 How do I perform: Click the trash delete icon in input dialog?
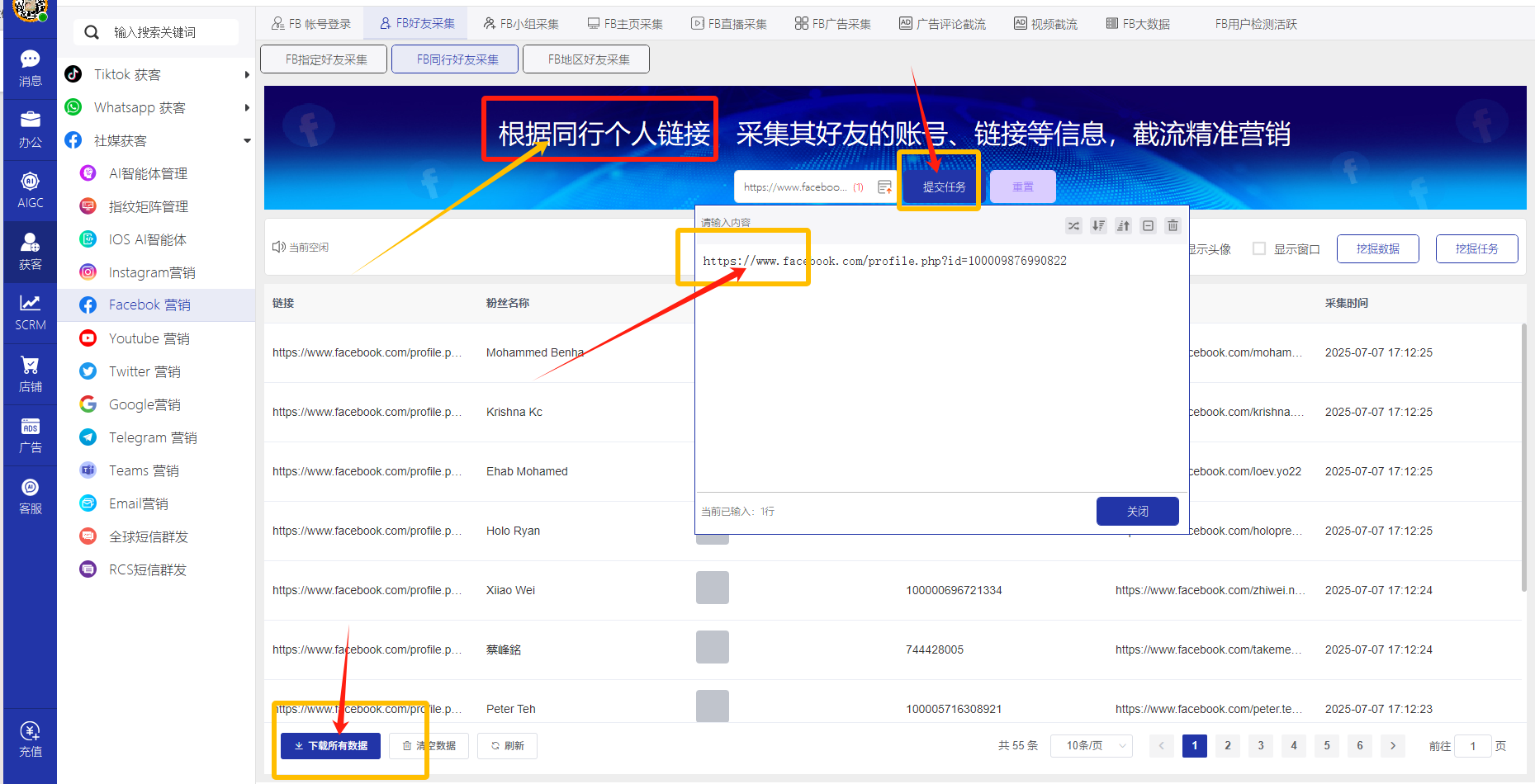[x=1173, y=226]
